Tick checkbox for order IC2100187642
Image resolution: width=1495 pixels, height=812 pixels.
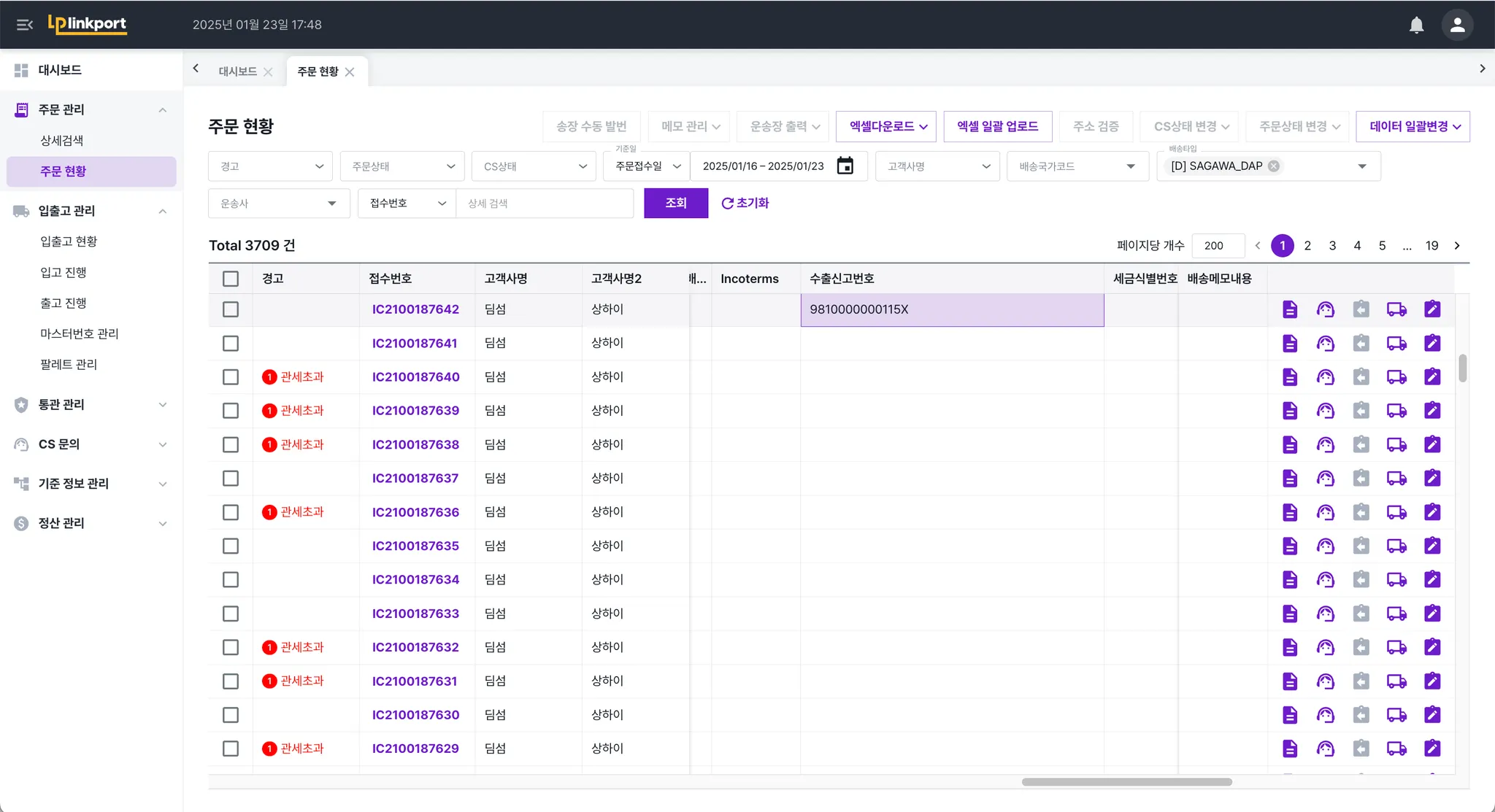click(x=231, y=309)
